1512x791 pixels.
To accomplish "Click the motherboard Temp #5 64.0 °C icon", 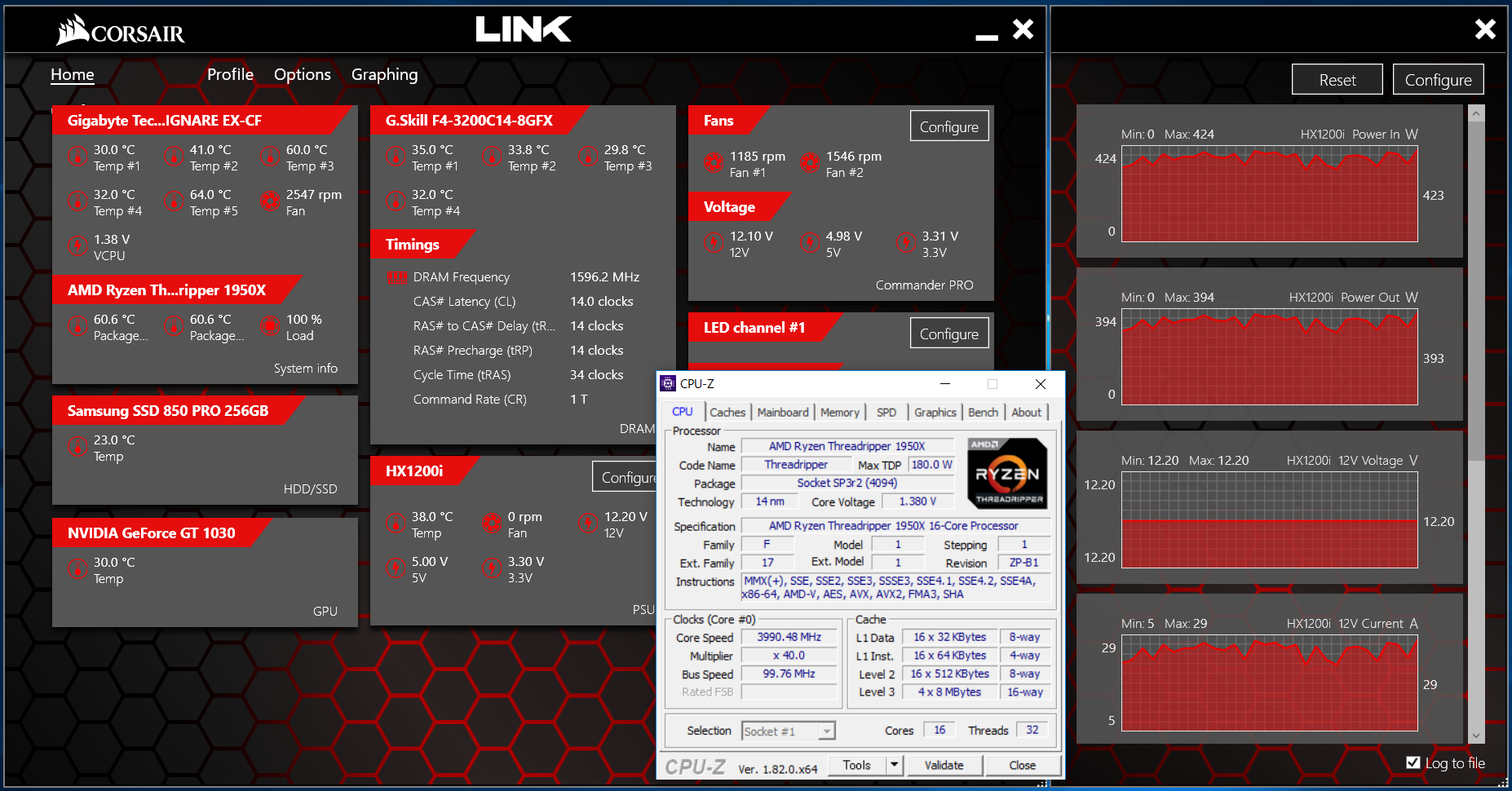I will coord(174,201).
